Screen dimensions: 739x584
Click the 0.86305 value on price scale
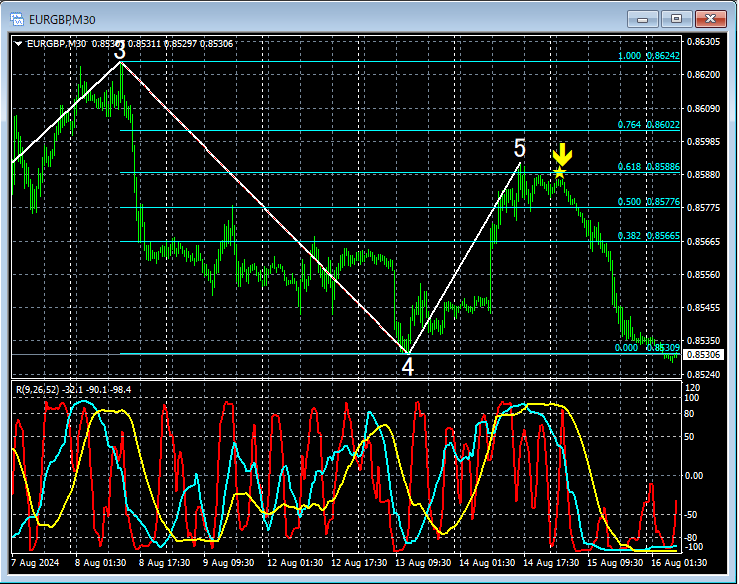pyautogui.click(x=704, y=42)
